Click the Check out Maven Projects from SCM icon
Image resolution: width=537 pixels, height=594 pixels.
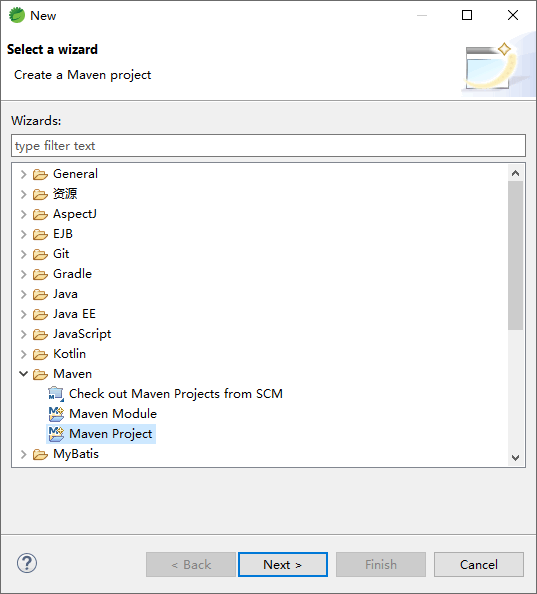pyautogui.click(x=56, y=394)
